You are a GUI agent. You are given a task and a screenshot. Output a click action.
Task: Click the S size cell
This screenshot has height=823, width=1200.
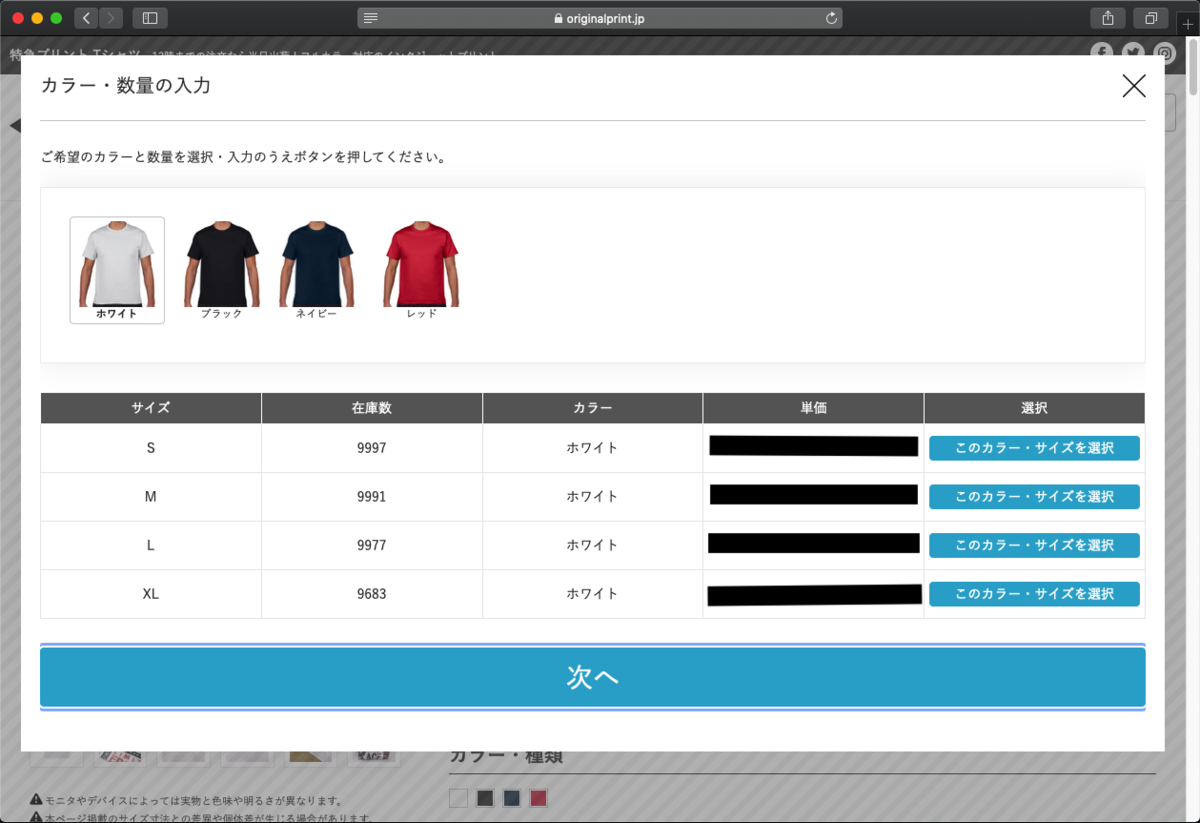pos(151,448)
